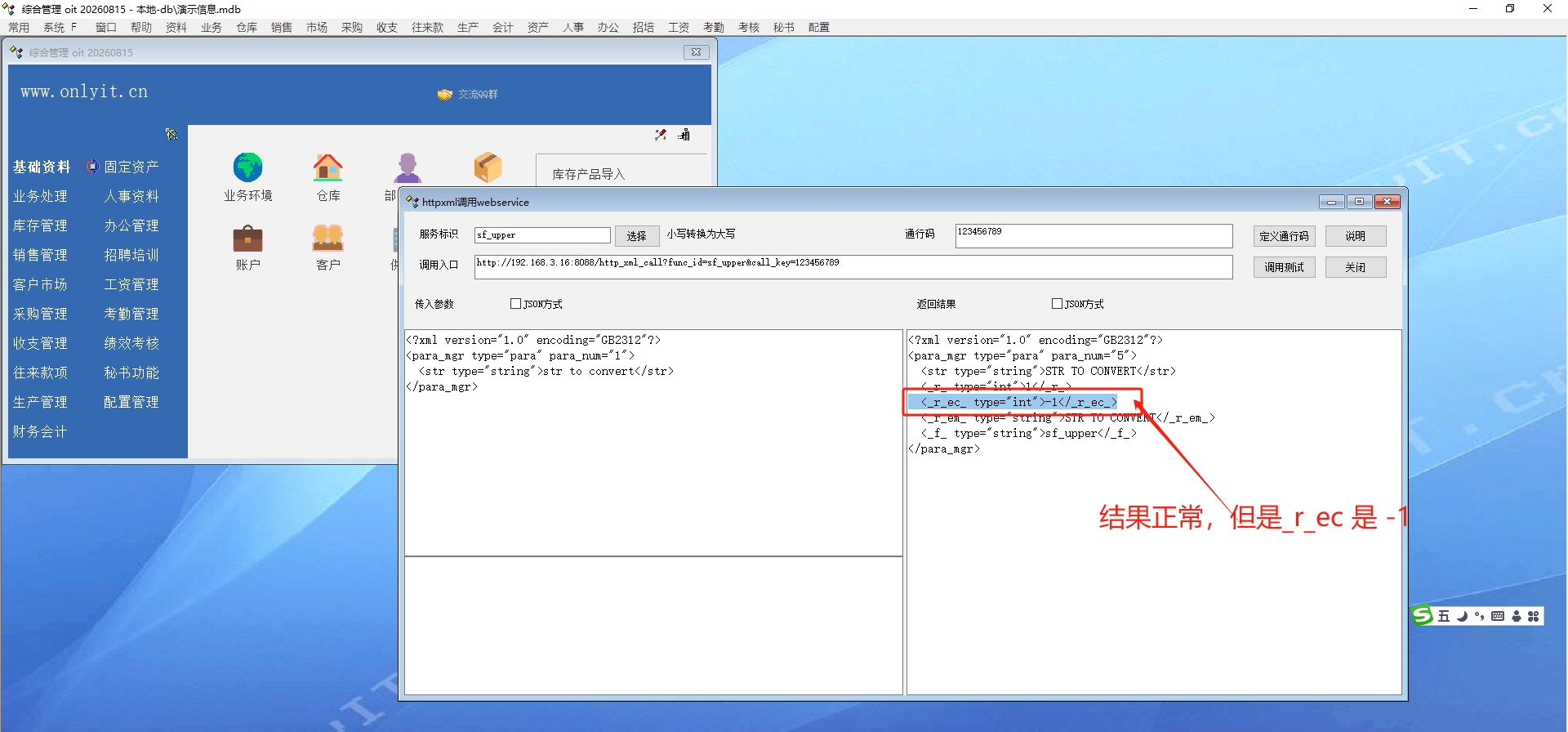Image resolution: width=1568 pixels, height=732 pixels.
Task: Open the 销售 menu
Action: pyautogui.click(x=282, y=27)
